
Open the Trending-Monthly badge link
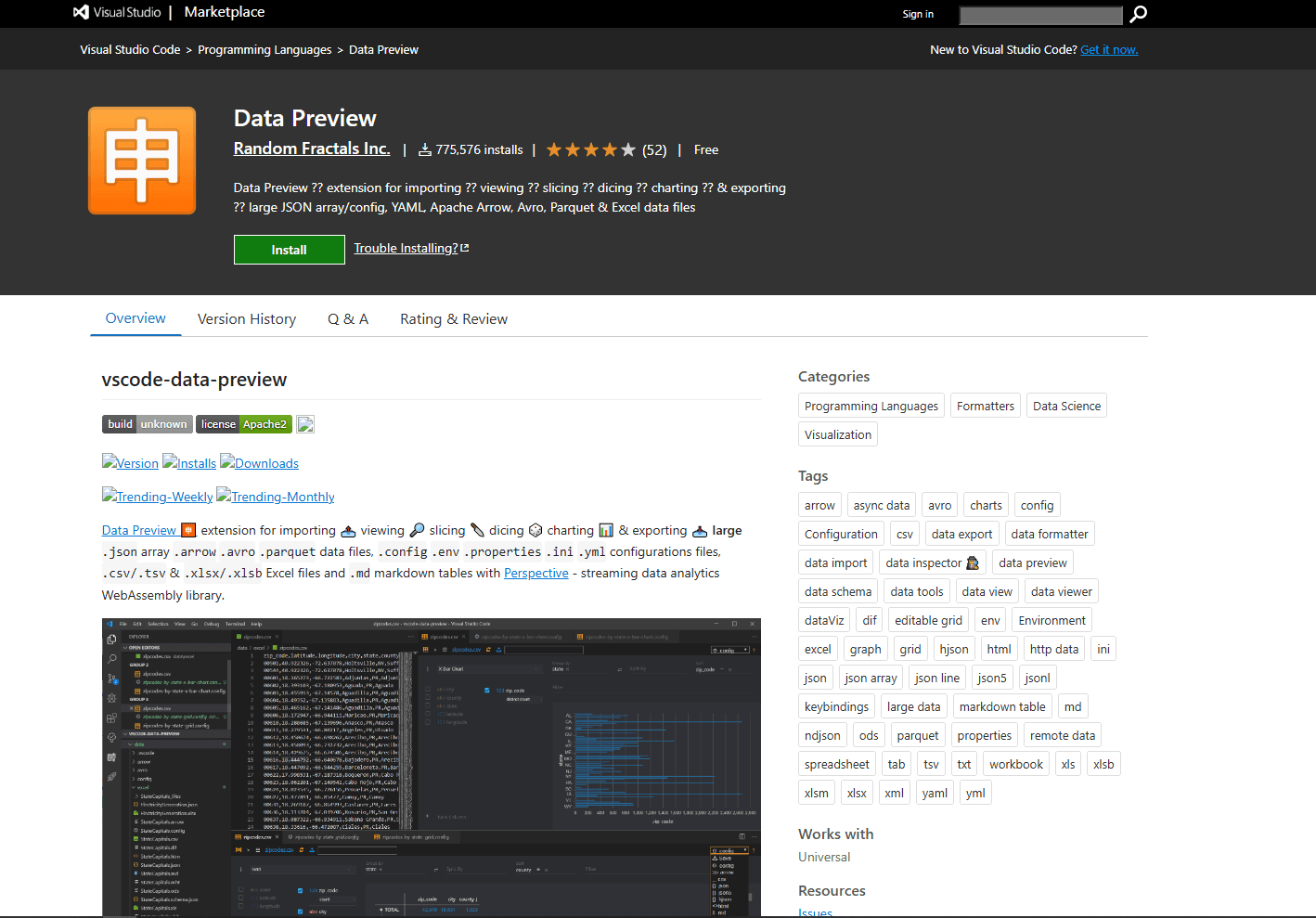click(276, 496)
